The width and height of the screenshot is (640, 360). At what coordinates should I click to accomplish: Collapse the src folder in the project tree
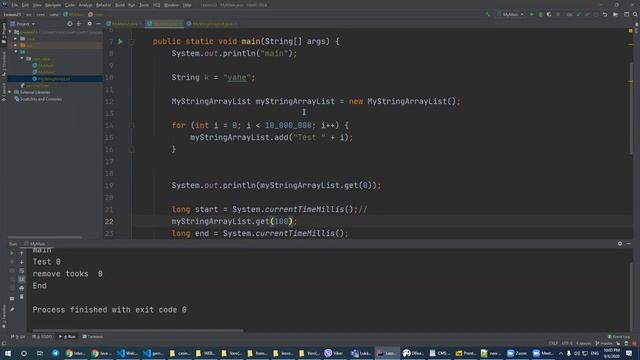[x=16, y=52]
